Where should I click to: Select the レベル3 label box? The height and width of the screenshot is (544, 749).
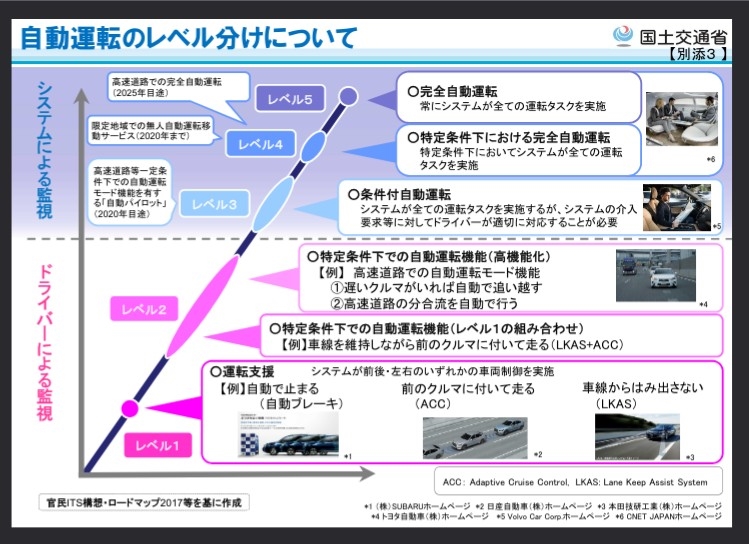coord(214,204)
